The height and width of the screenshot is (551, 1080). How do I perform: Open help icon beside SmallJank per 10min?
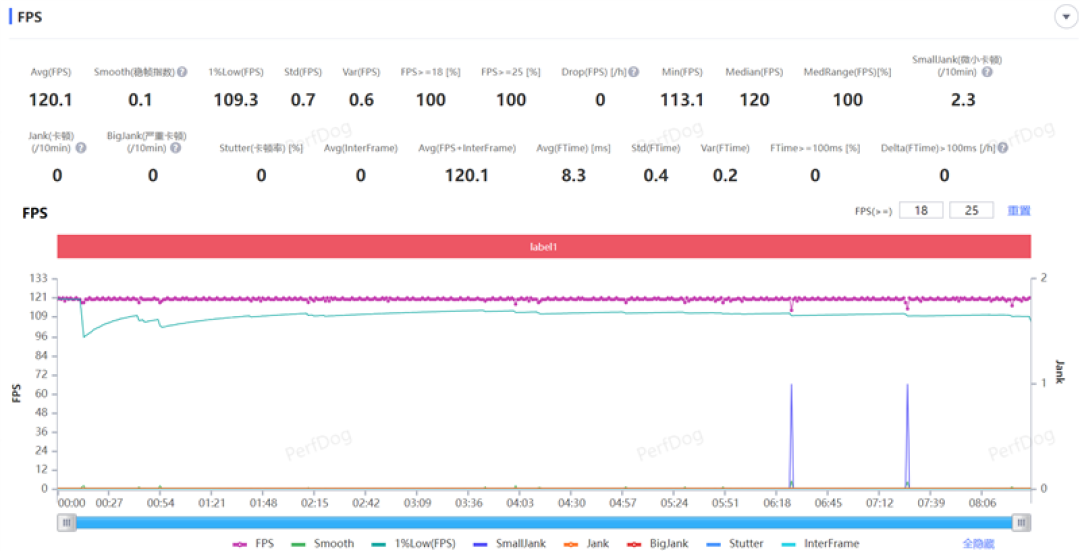(x=987, y=72)
